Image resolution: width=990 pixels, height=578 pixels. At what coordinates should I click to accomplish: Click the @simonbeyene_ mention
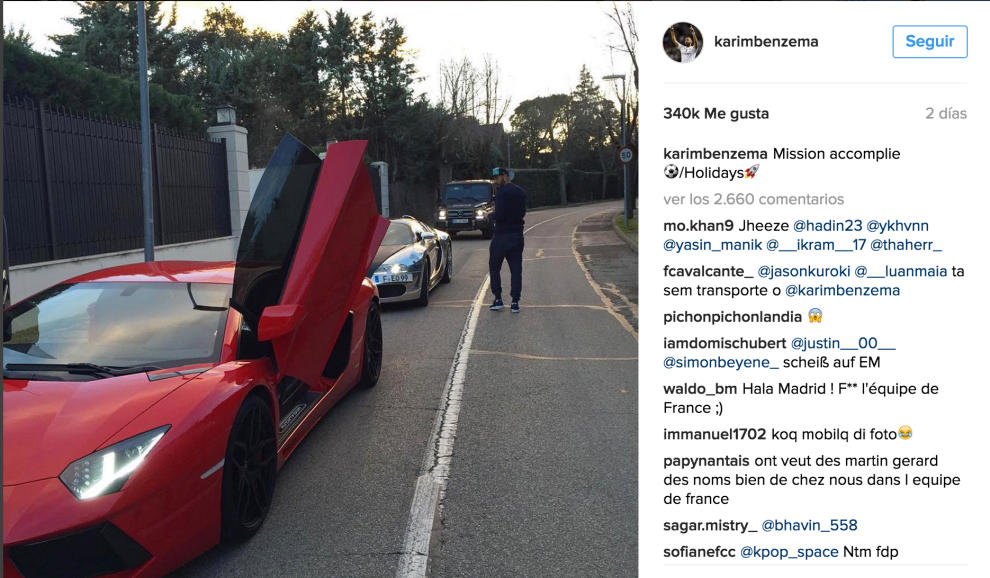click(721, 362)
